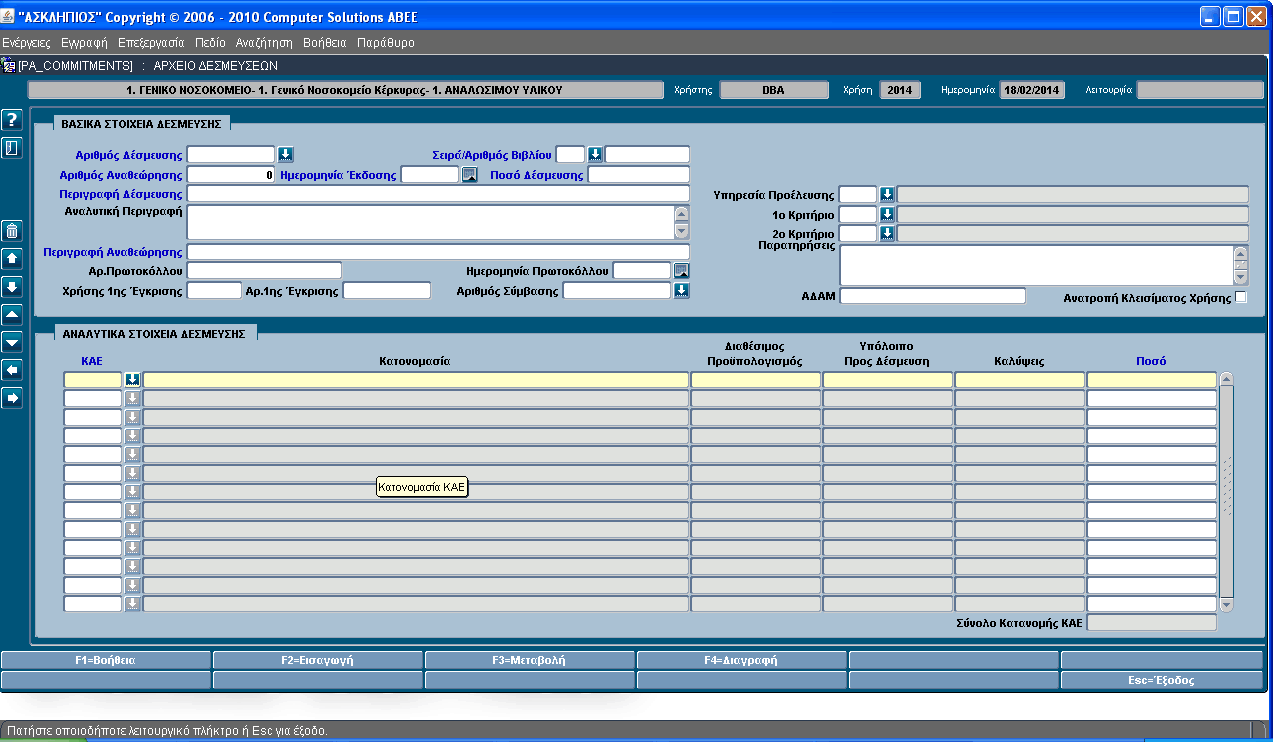Open ΚΑΕ lookup in first detail row
The width and height of the screenshot is (1273, 742).
pyautogui.click(x=132, y=380)
